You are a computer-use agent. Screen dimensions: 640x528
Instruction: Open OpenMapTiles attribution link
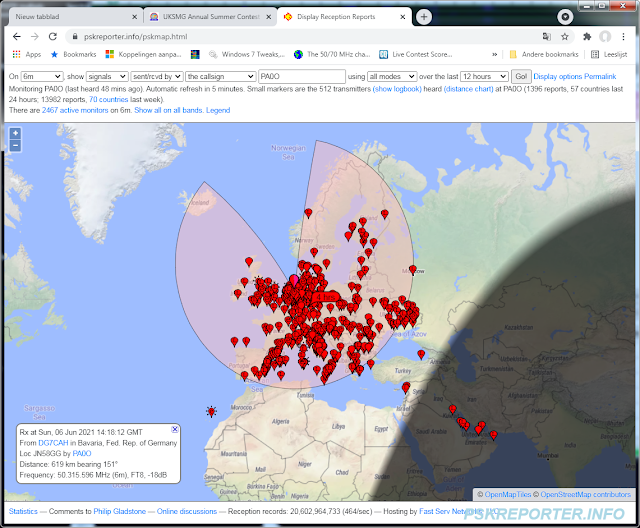click(508, 495)
